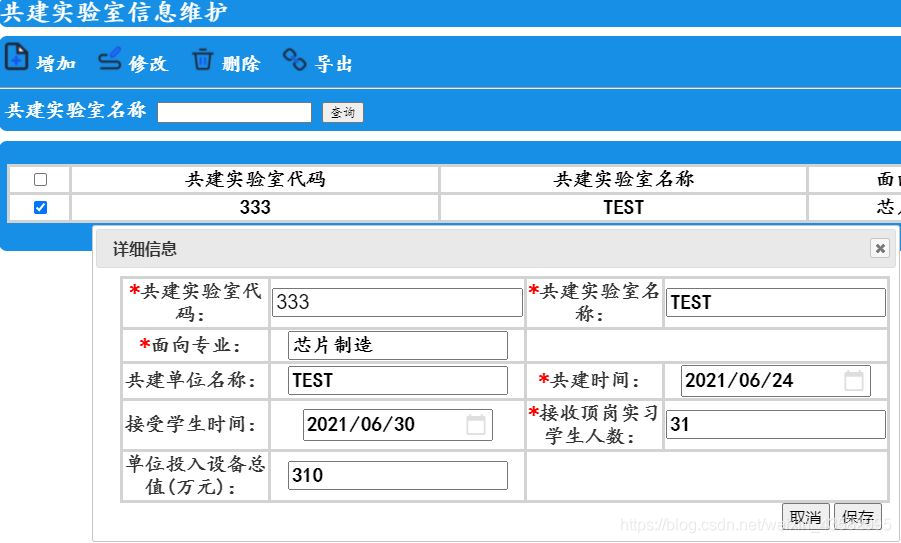Image resolution: width=901 pixels, height=543 pixels.
Task: Click the 单位投入设备总值 field with 310
Action: (x=398, y=475)
